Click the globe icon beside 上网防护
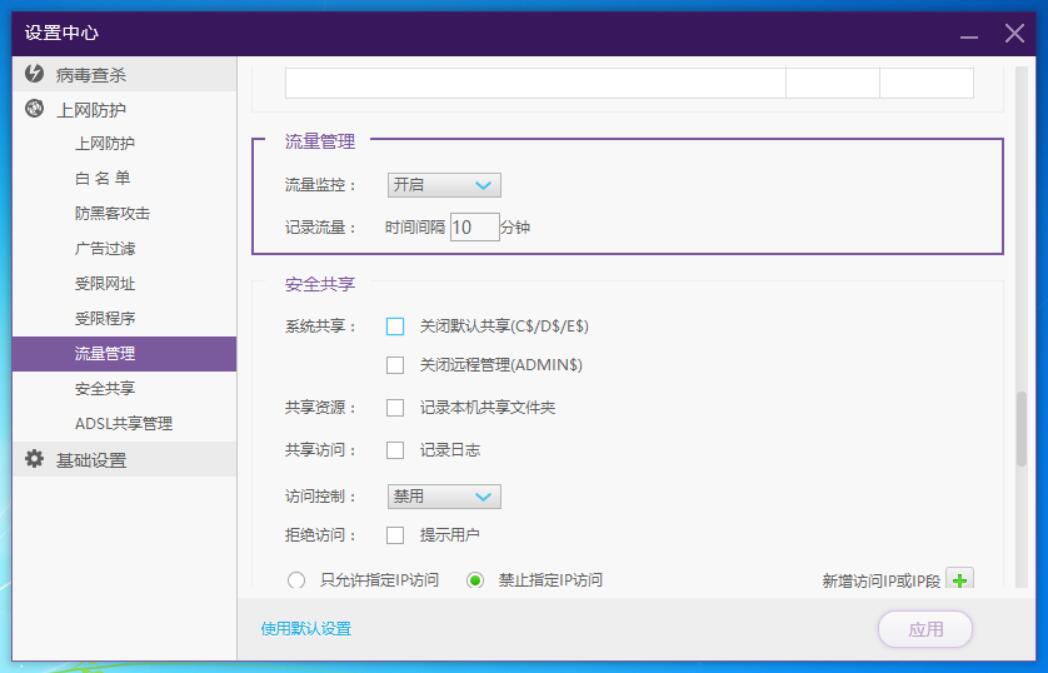1048x673 pixels. (34, 108)
